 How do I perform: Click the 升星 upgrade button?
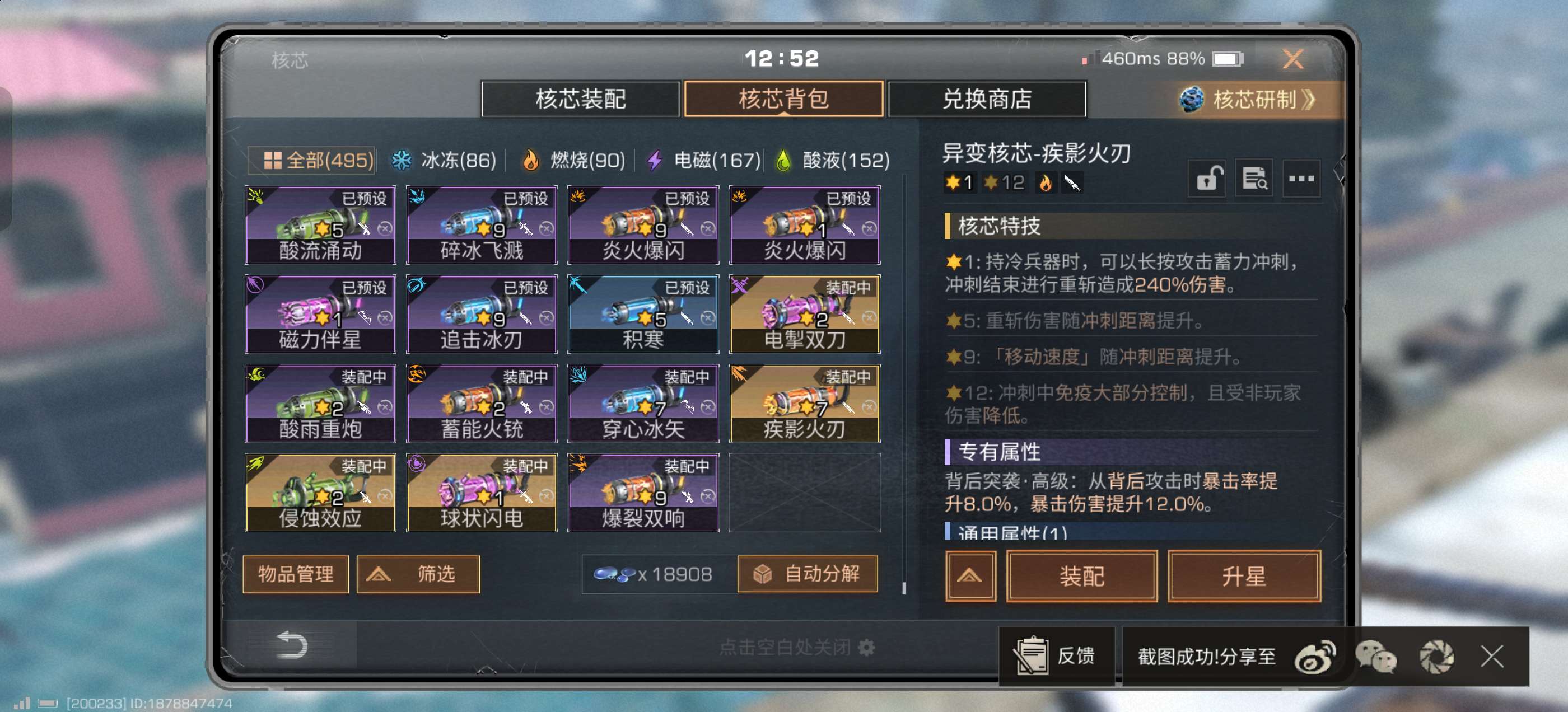[1244, 575]
